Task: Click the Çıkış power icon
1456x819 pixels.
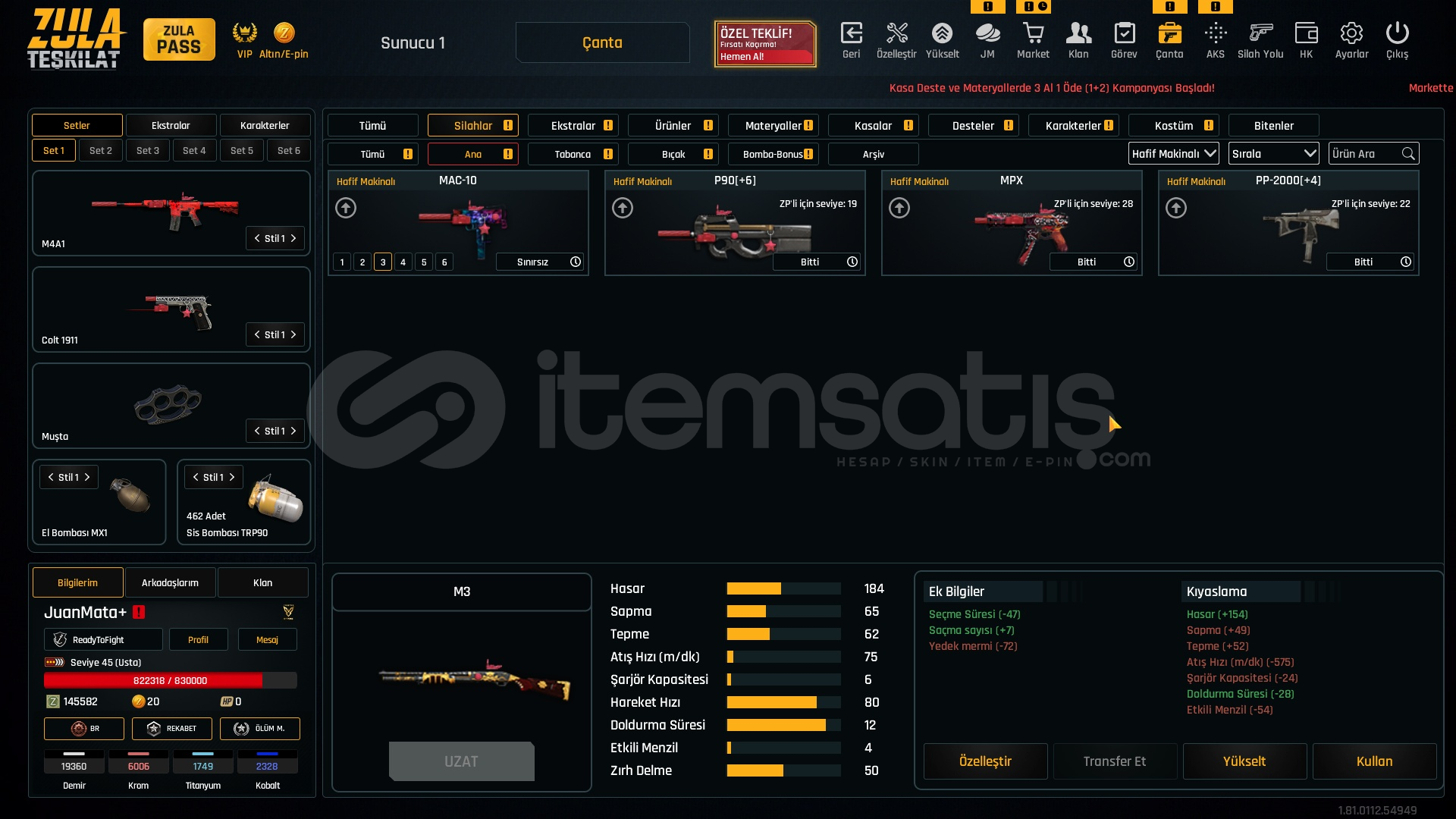Action: pos(1397,34)
